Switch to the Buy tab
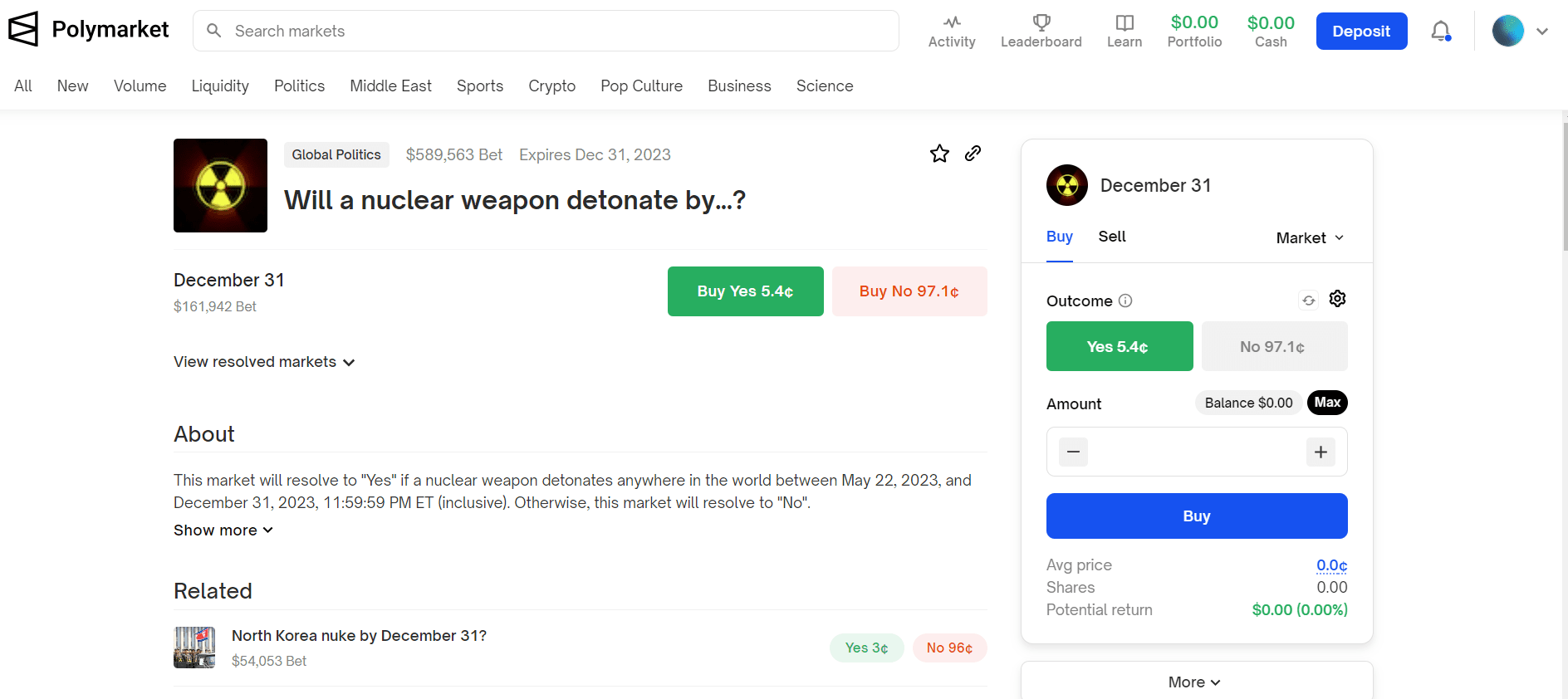1568x699 pixels. tap(1060, 237)
